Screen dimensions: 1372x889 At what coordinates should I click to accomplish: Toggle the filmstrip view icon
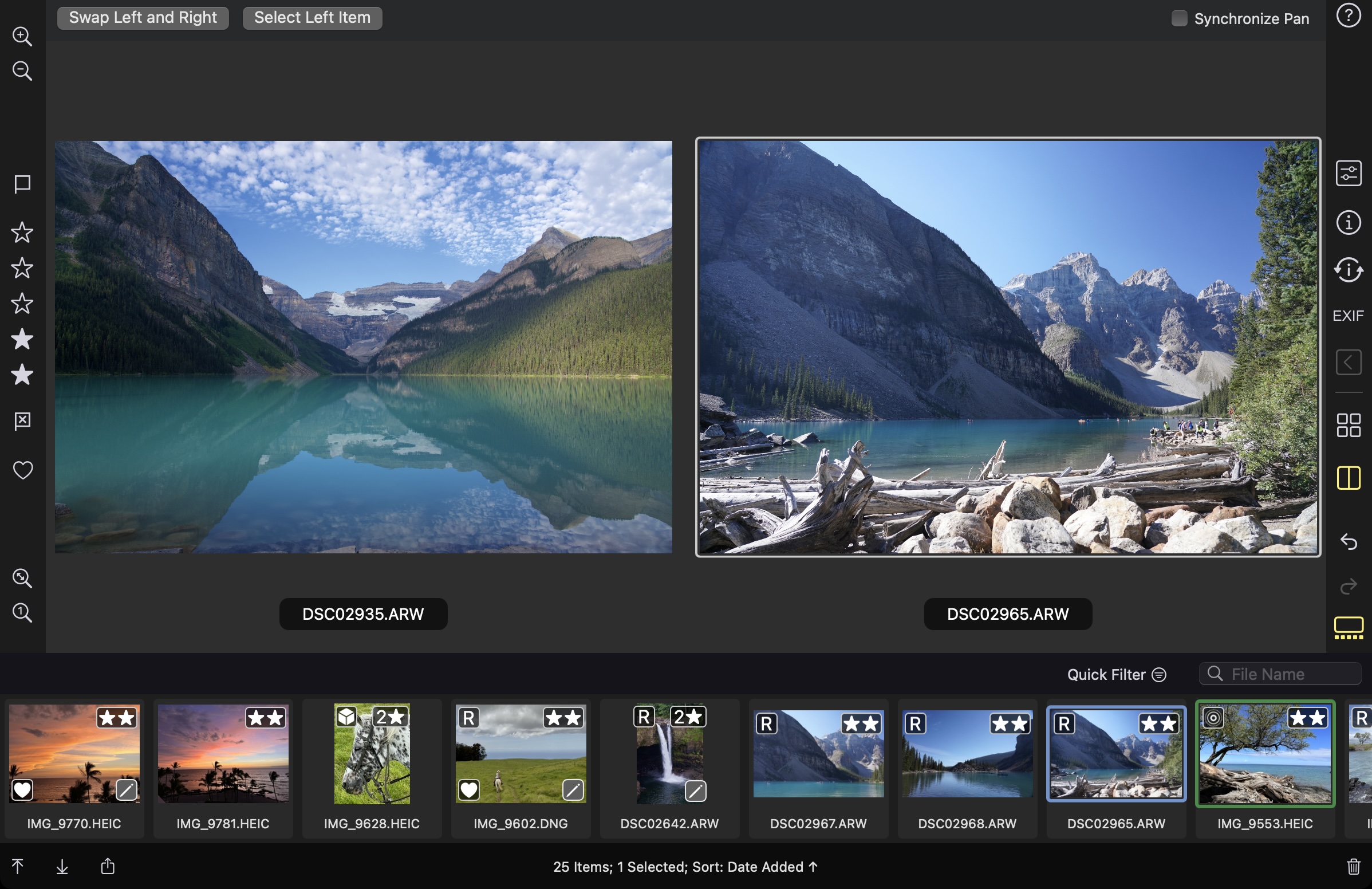pyautogui.click(x=1348, y=628)
